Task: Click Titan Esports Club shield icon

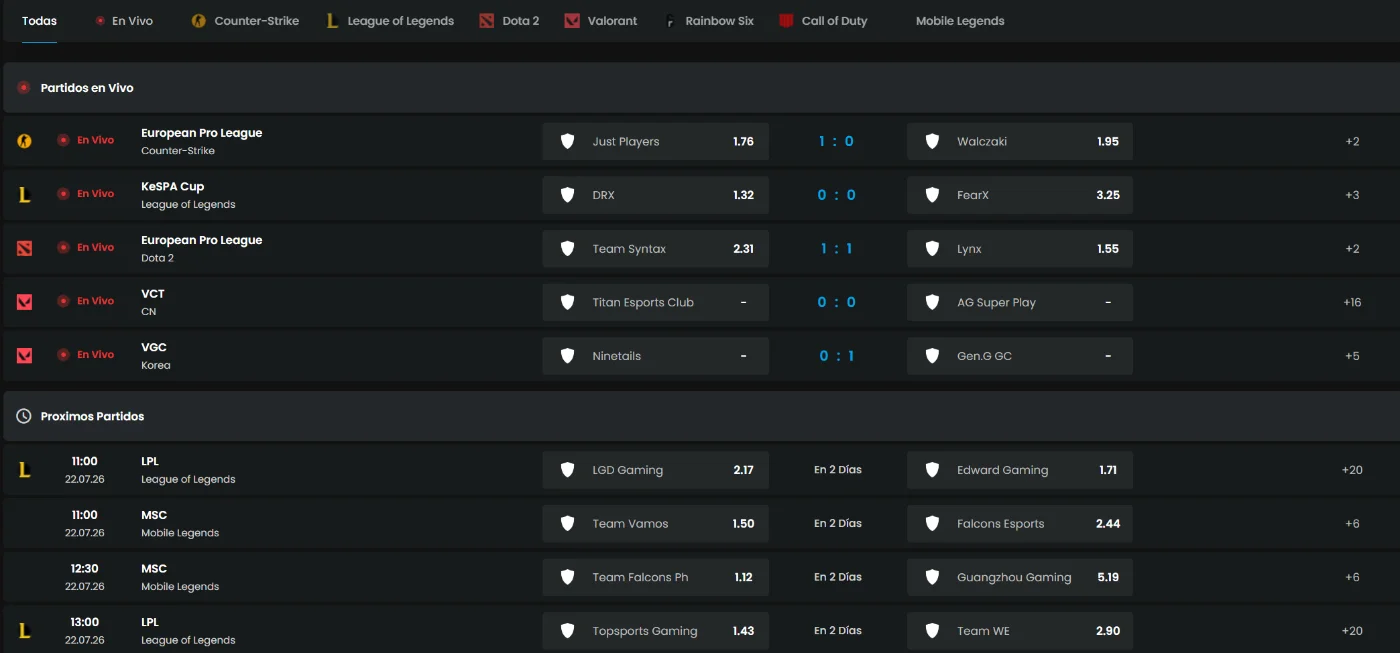Action: [567, 302]
